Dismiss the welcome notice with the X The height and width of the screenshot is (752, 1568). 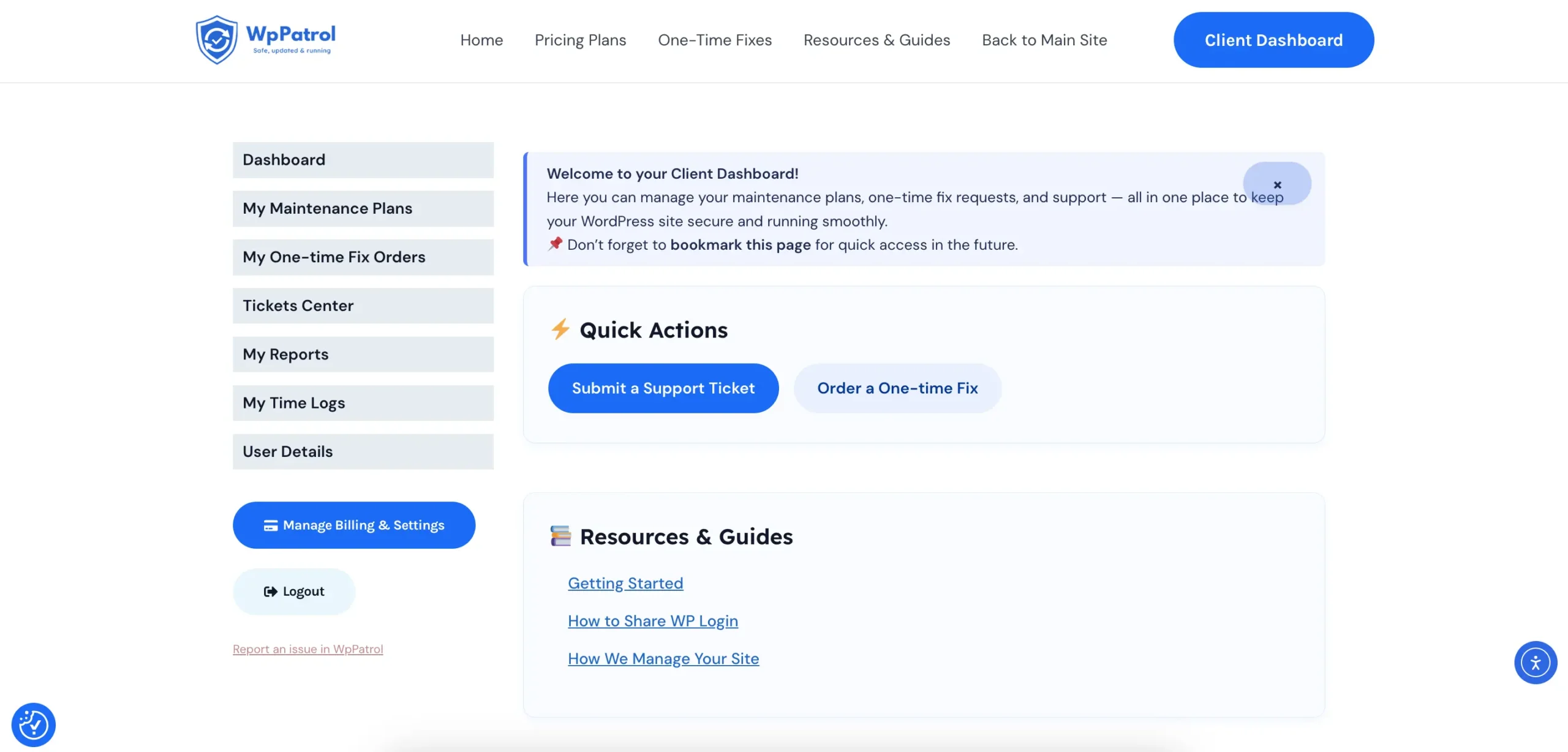click(1277, 184)
